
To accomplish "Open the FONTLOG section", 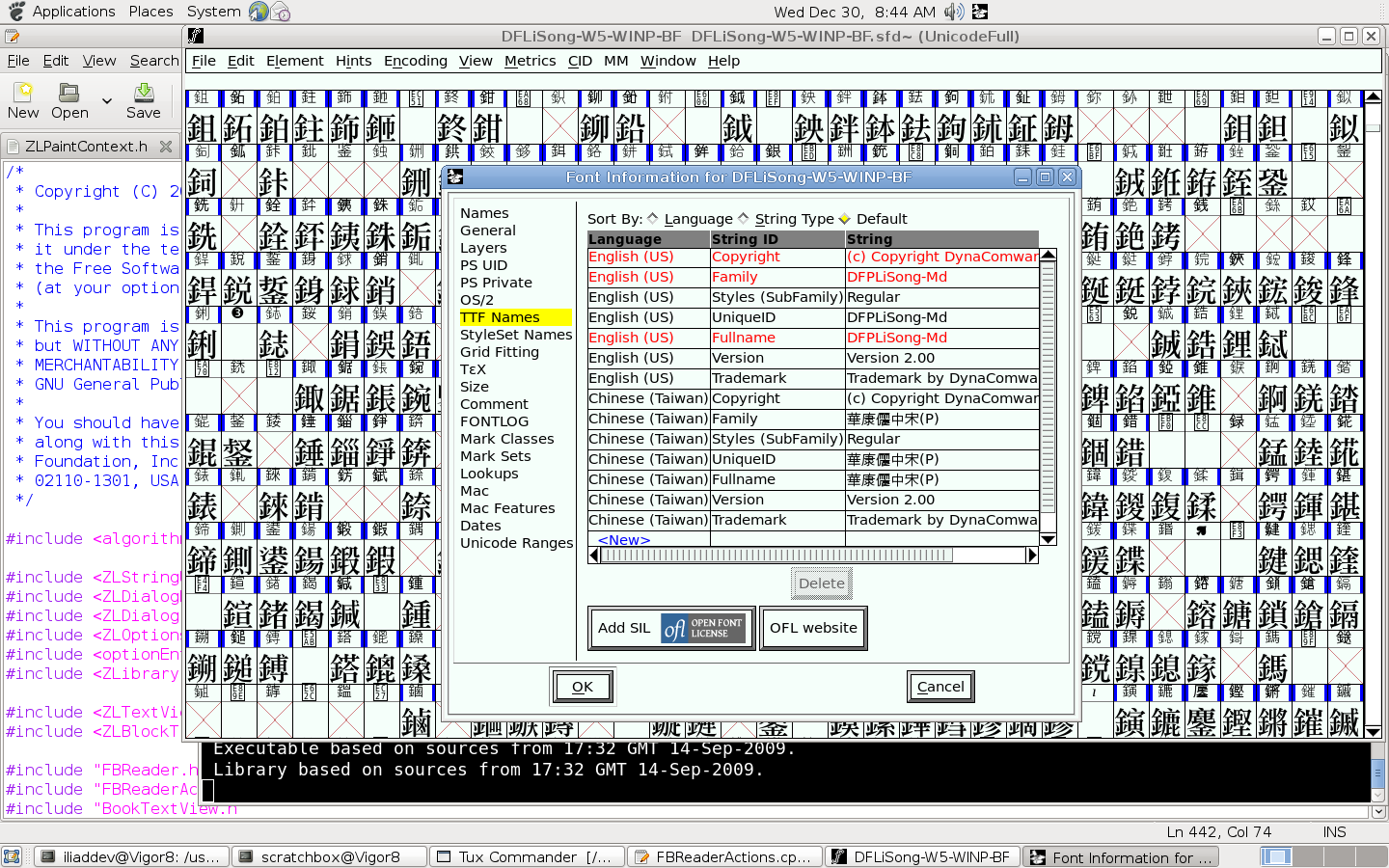I will [x=494, y=421].
